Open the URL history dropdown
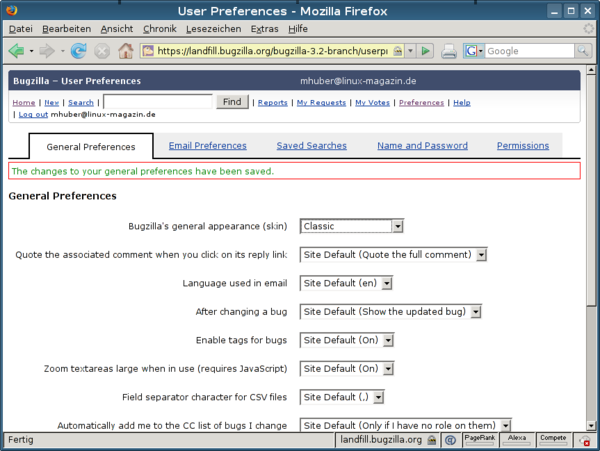Screen dimensions: 600x451 tap(410, 51)
